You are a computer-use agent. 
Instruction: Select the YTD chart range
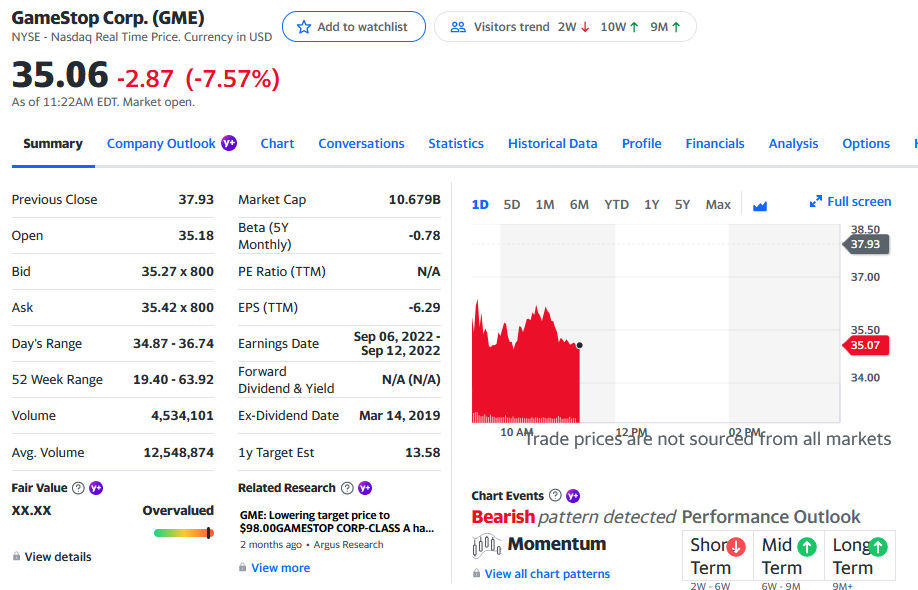(616, 204)
